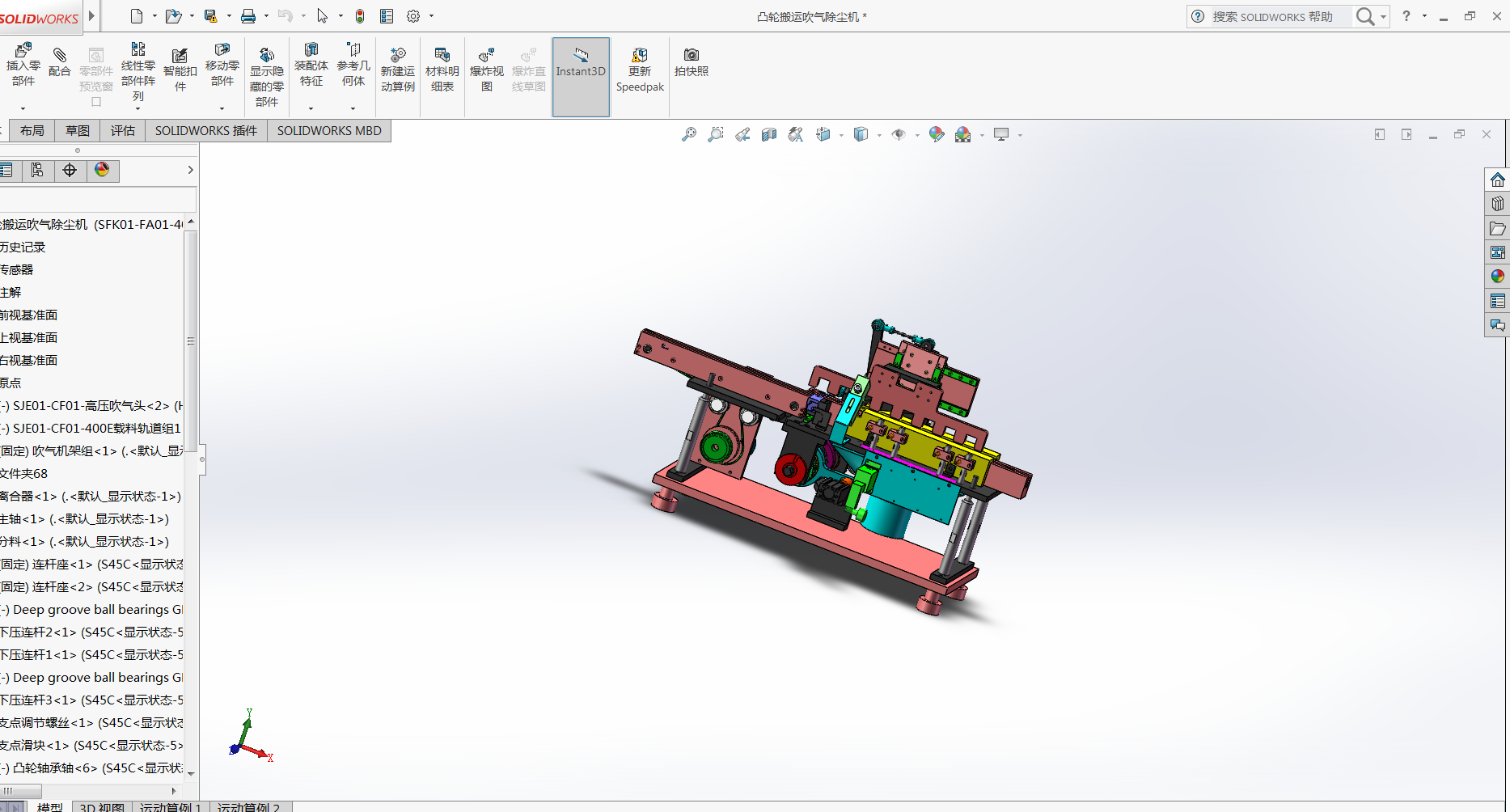Expand Insert Components dropdown arrow
The width and height of the screenshot is (1510, 812).
pos(23,108)
